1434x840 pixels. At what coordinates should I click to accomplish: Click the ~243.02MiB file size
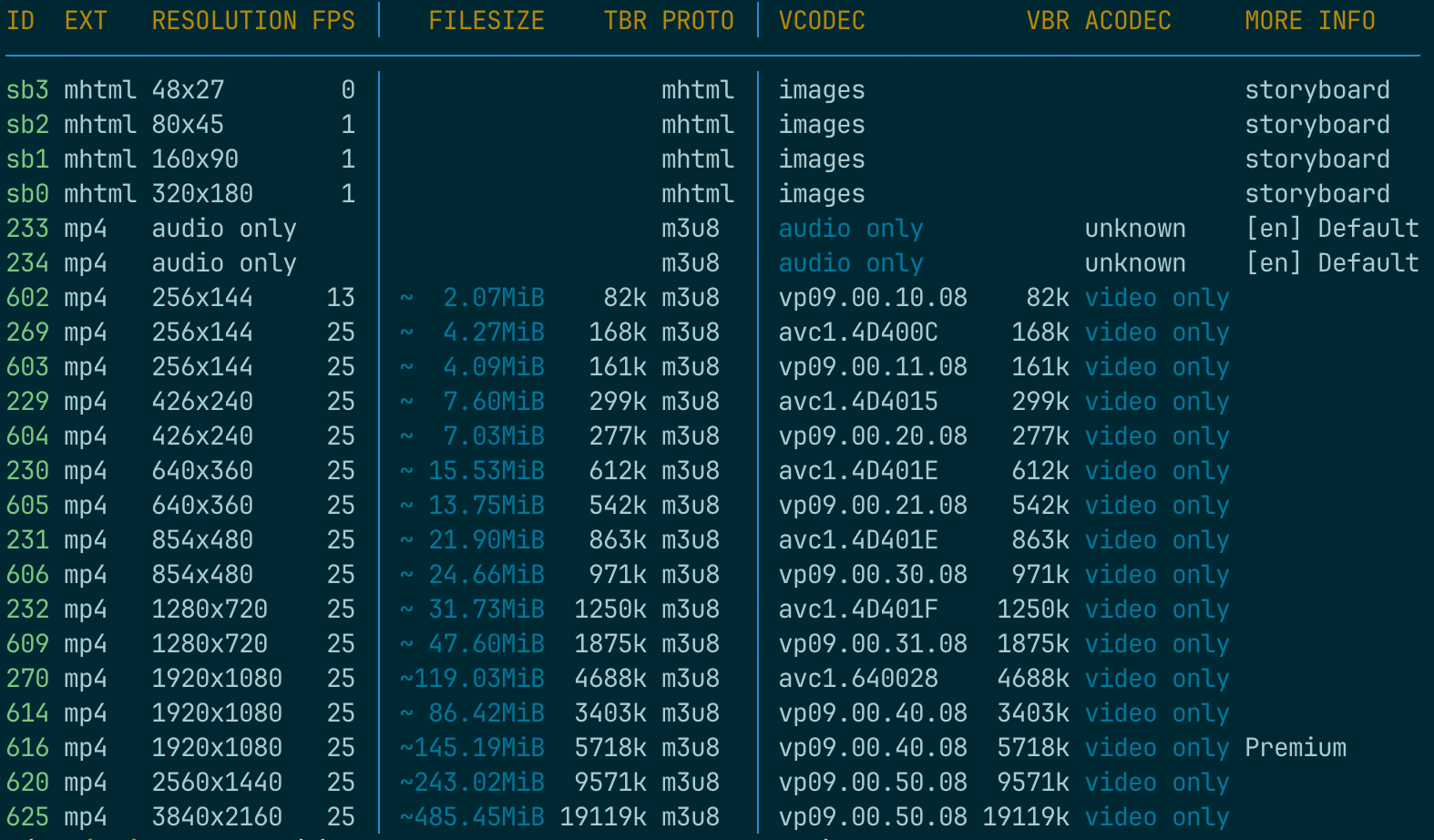472,783
